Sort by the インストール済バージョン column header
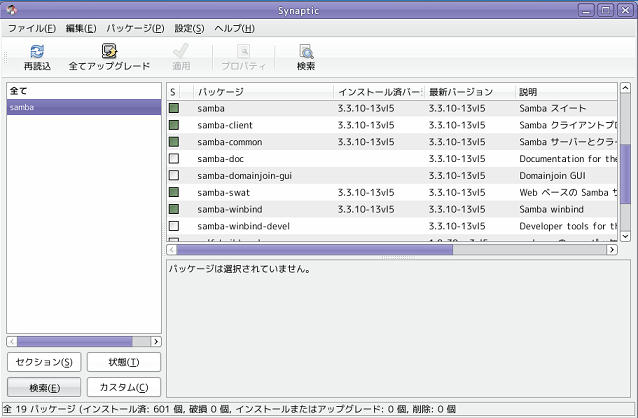 pos(379,92)
